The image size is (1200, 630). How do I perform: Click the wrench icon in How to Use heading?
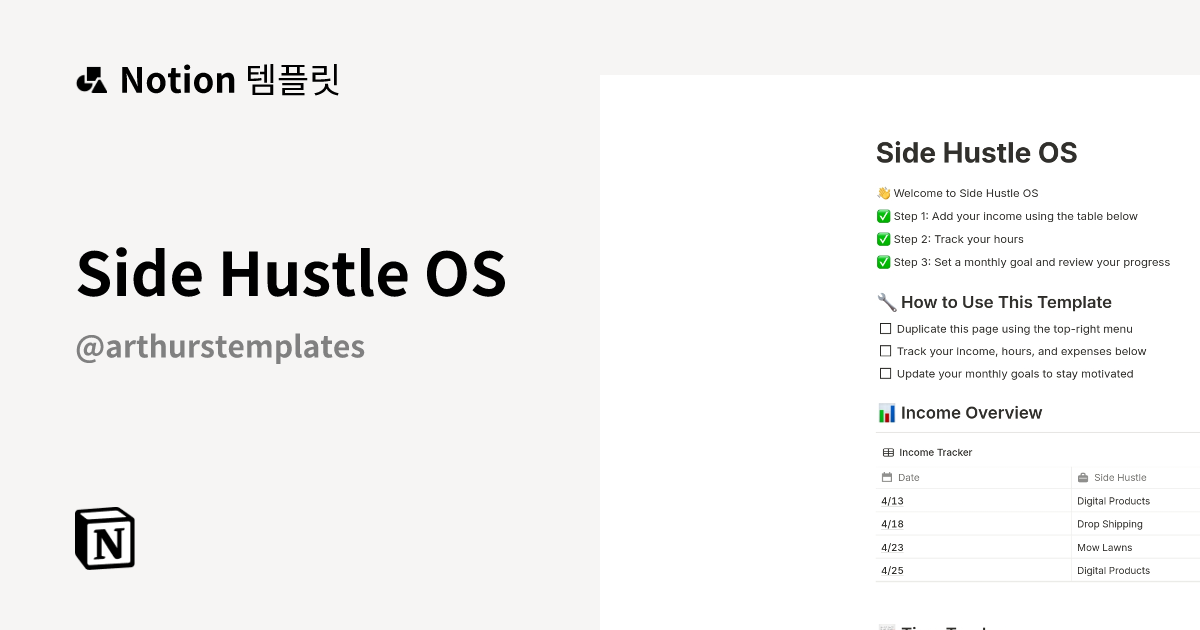tap(884, 301)
